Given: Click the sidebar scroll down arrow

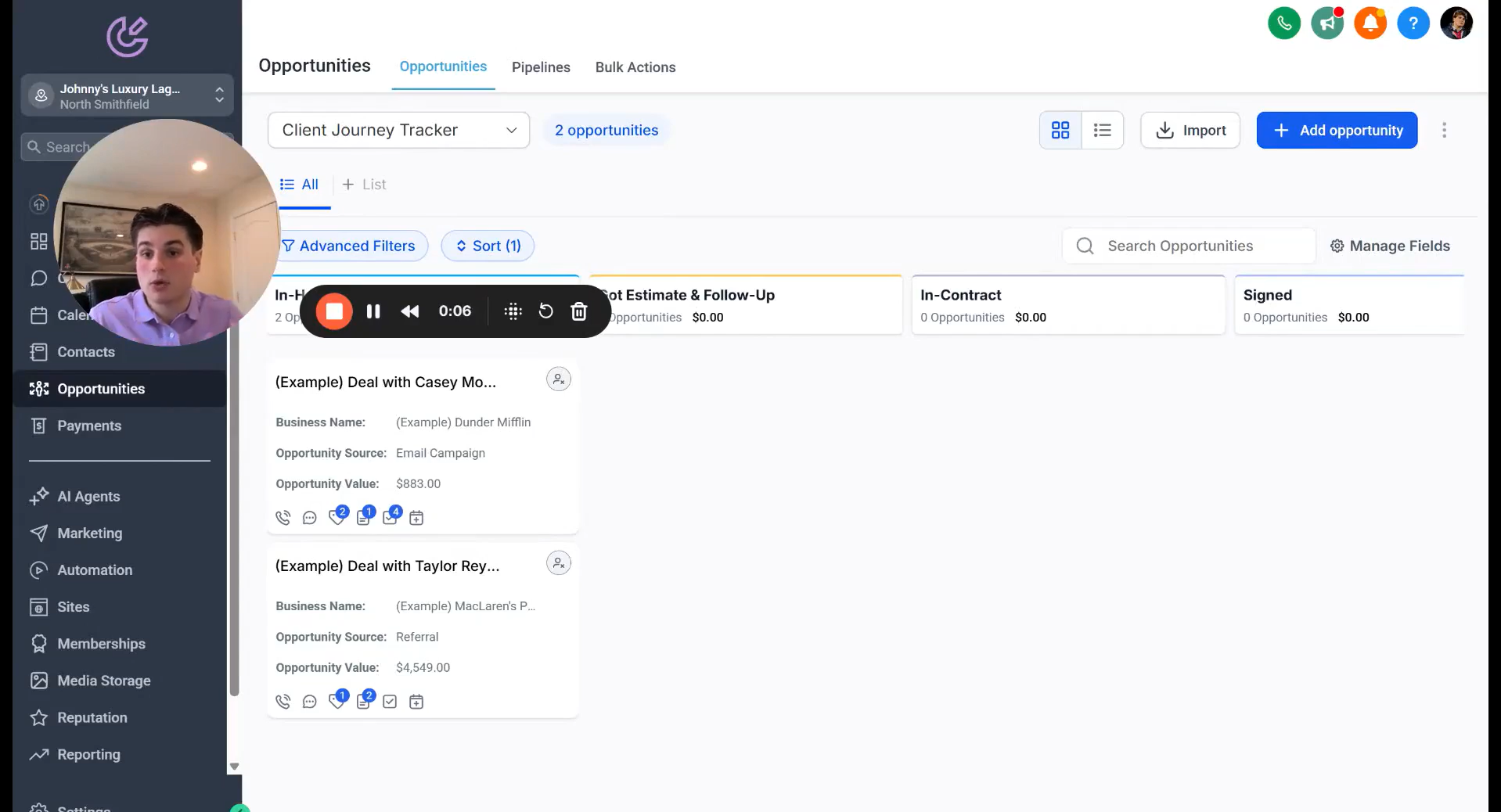Looking at the screenshot, I should tap(234, 767).
